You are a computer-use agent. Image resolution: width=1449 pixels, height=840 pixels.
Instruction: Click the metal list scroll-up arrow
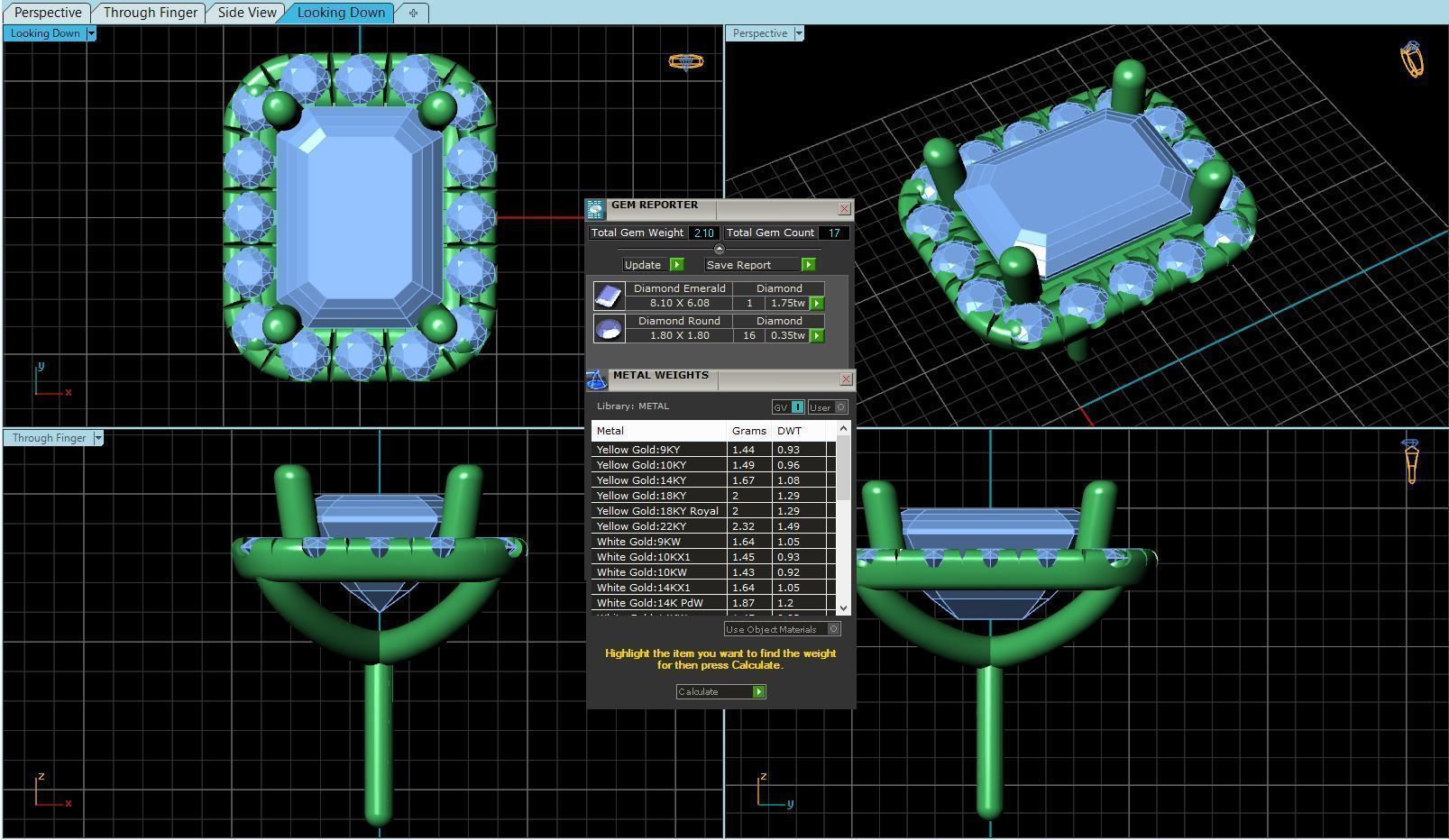pyautogui.click(x=844, y=429)
